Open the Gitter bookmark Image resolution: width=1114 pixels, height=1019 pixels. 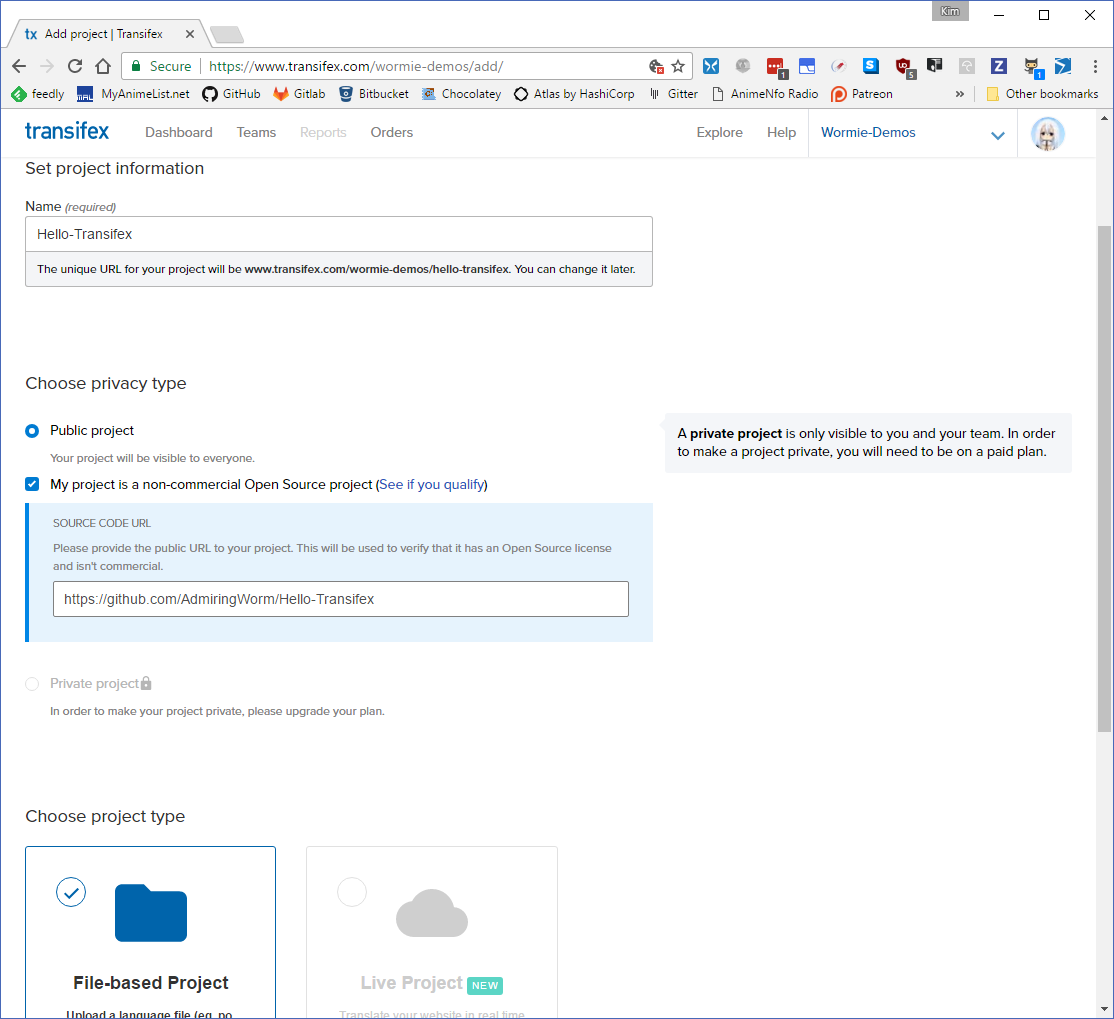tap(673, 94)
